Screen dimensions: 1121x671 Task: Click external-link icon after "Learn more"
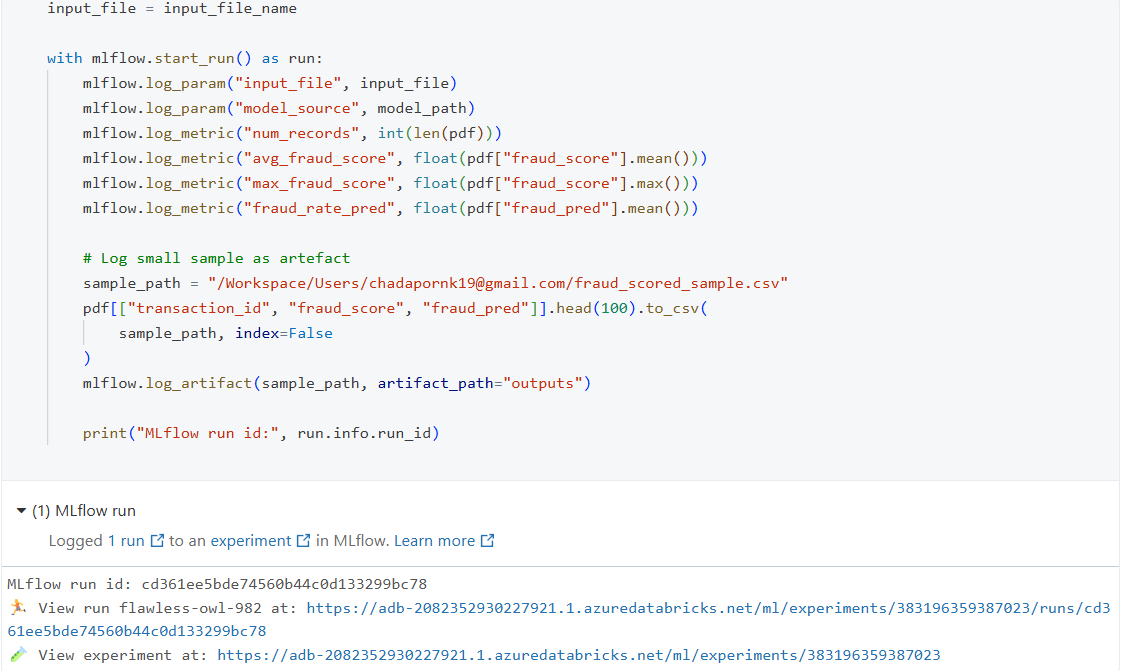(488, 541)
